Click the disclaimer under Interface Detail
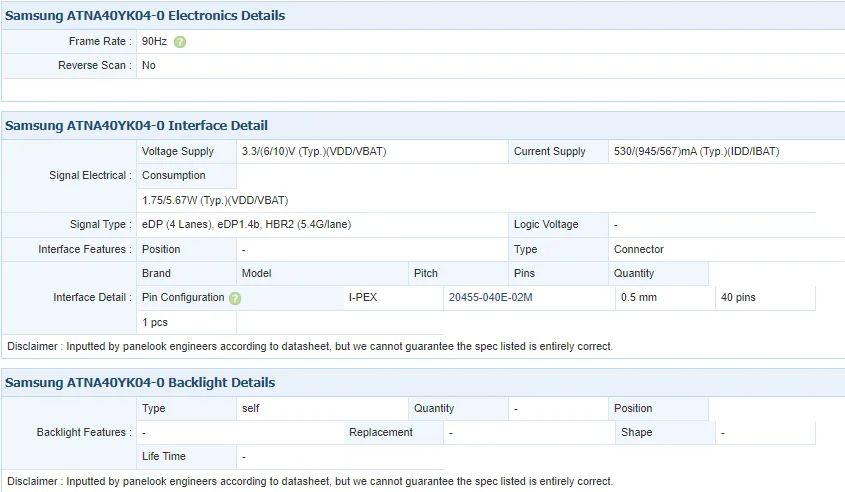The height and width of the screenshot is (492, 845). (310, 347)
